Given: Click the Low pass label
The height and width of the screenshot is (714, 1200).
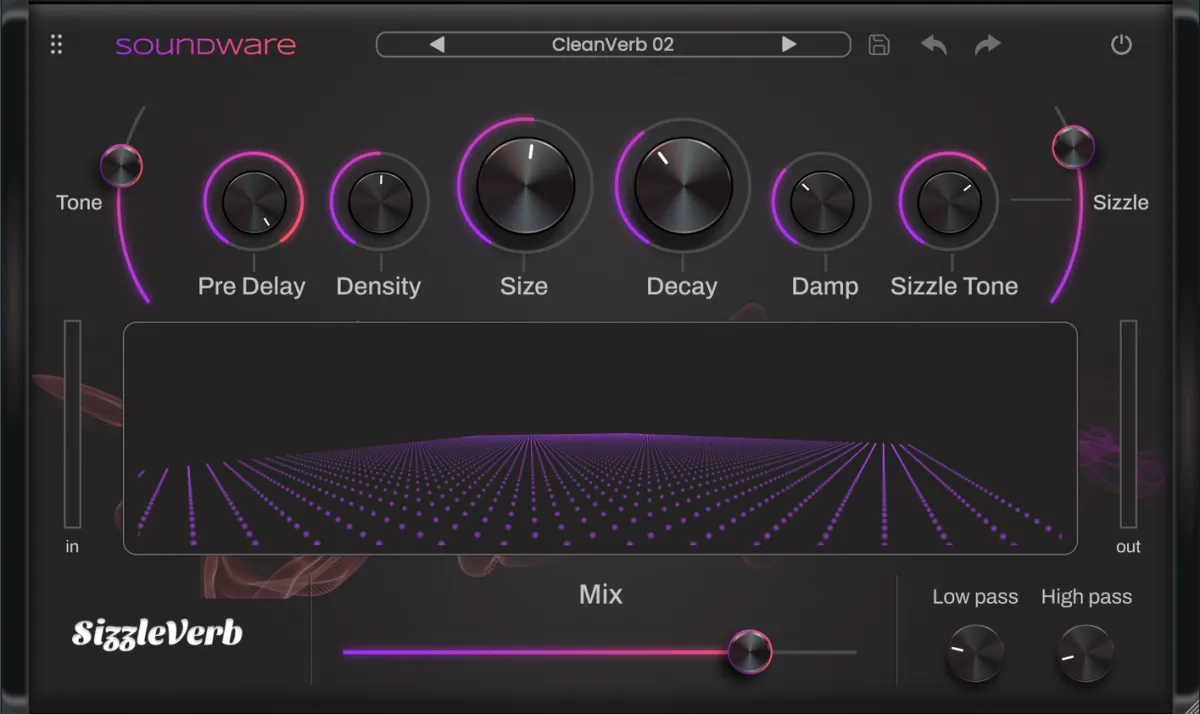Looking at the screenshot, I should [x=975, y=597].
